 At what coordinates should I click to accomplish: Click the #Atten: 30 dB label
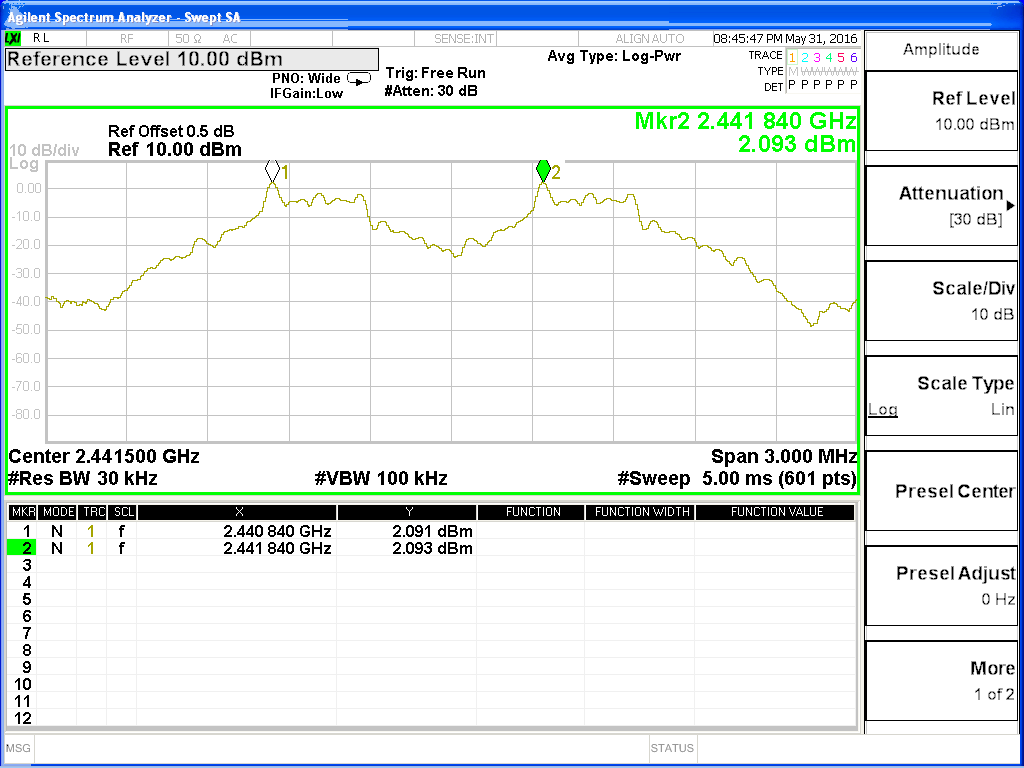point(431,91)
